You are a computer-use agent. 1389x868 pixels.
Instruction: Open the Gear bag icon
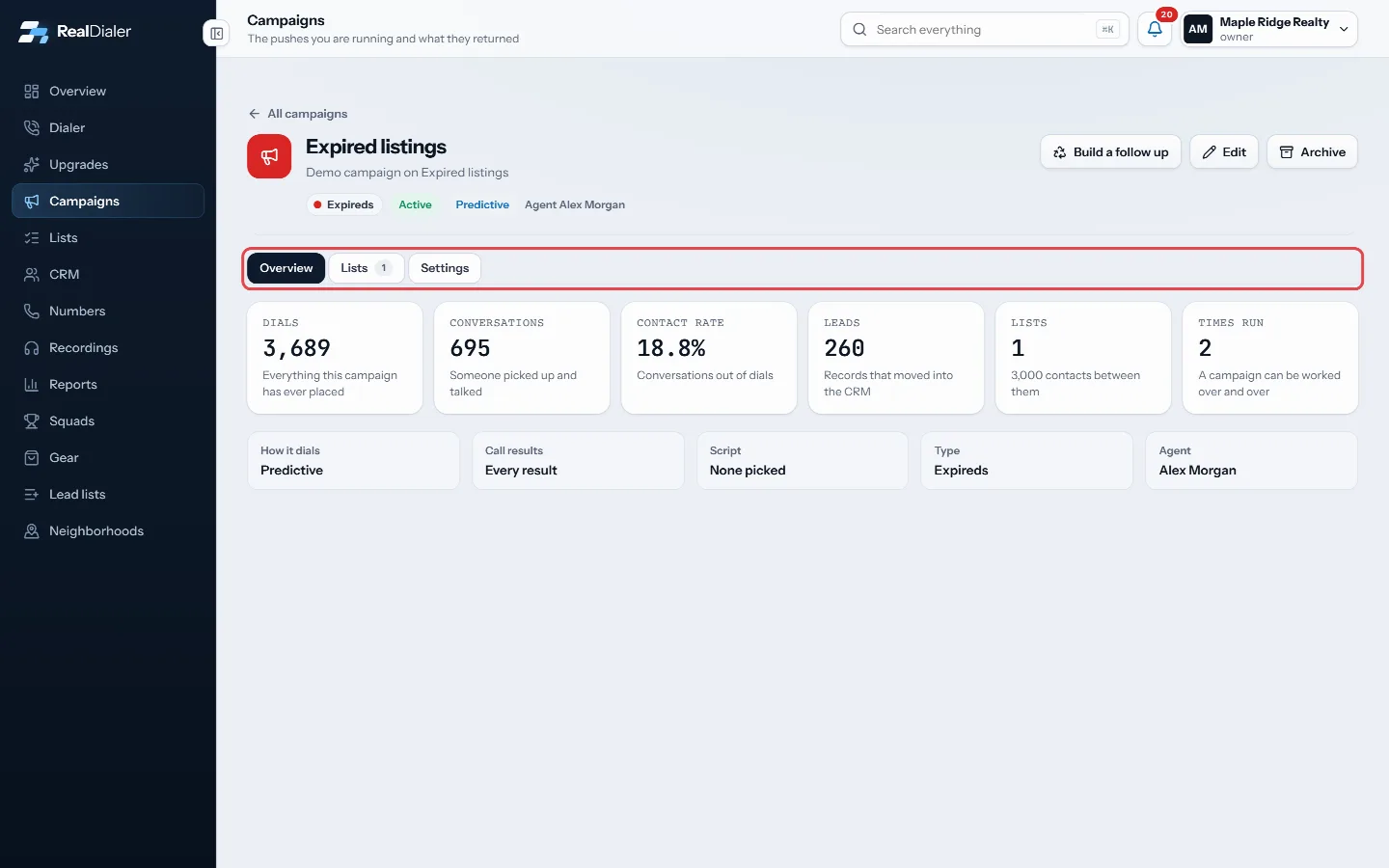32,458
